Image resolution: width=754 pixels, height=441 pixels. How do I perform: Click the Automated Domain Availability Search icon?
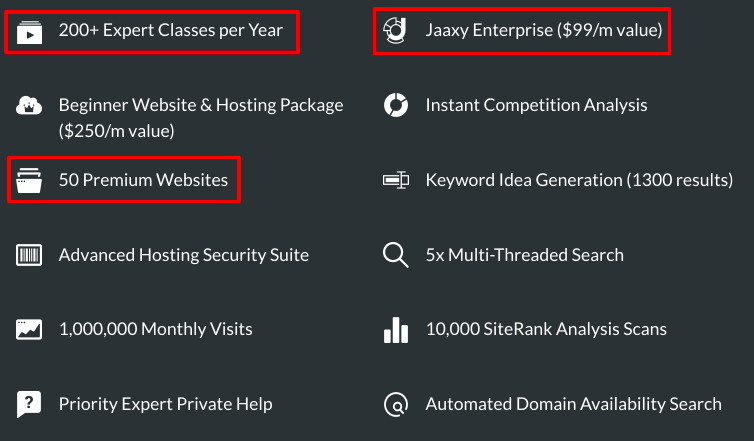click(x=396, y=404)
